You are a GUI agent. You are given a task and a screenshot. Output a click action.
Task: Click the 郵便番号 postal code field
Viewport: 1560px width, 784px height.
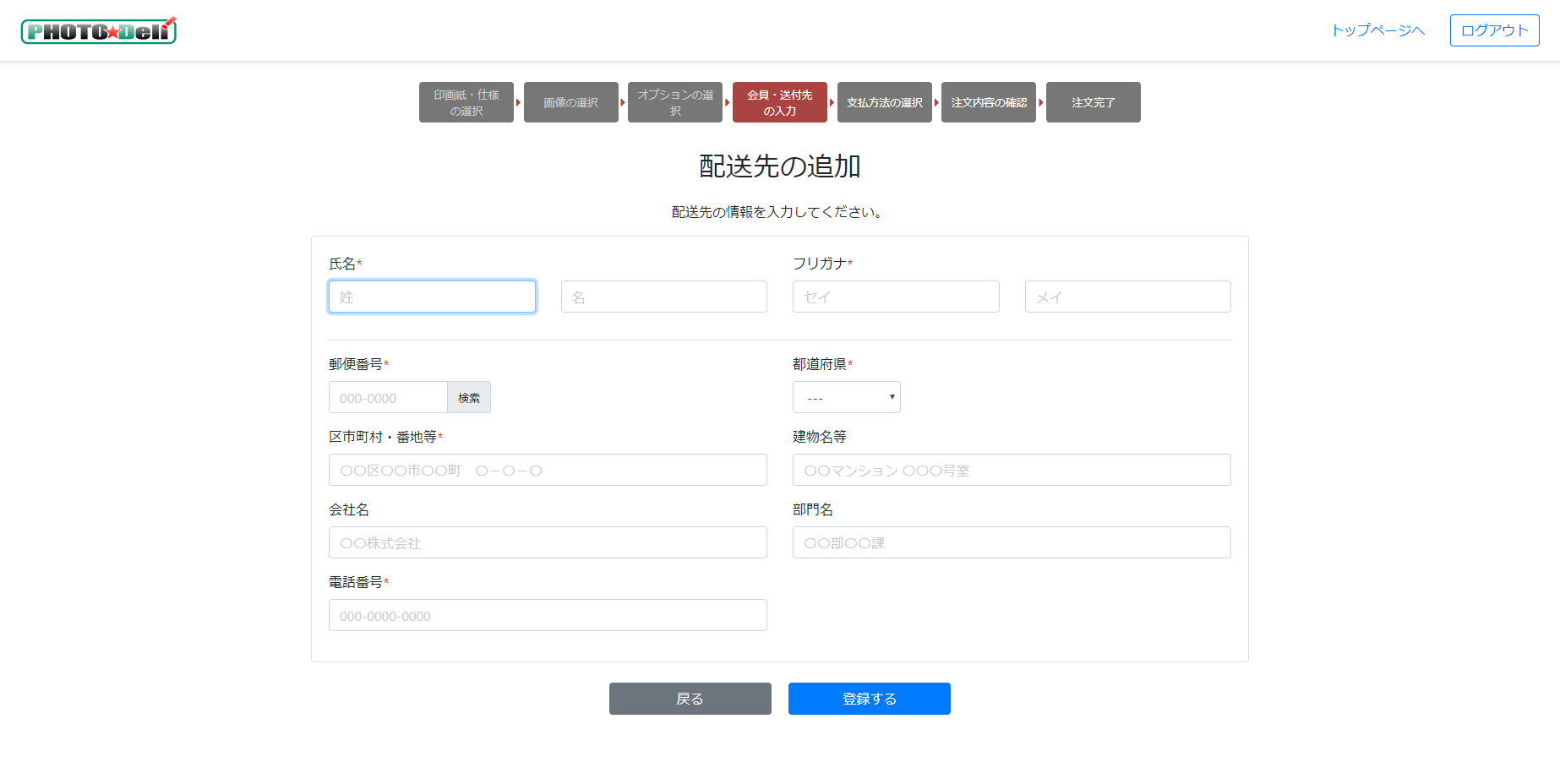388,397
